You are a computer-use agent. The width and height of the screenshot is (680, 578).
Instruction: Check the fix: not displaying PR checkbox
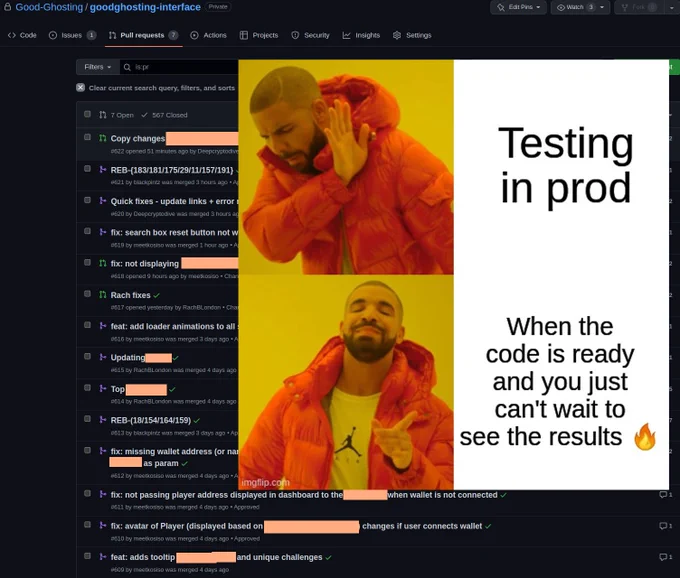point(88,262)
